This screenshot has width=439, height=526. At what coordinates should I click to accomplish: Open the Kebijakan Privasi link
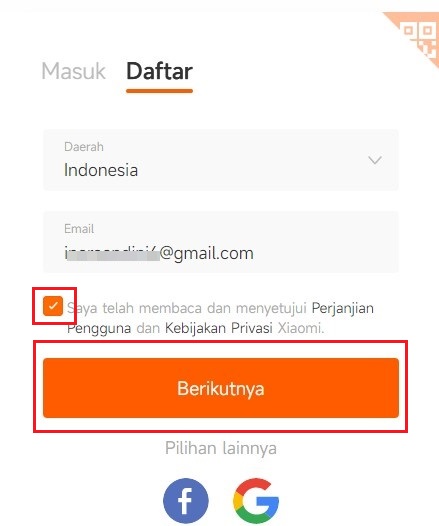219,328
